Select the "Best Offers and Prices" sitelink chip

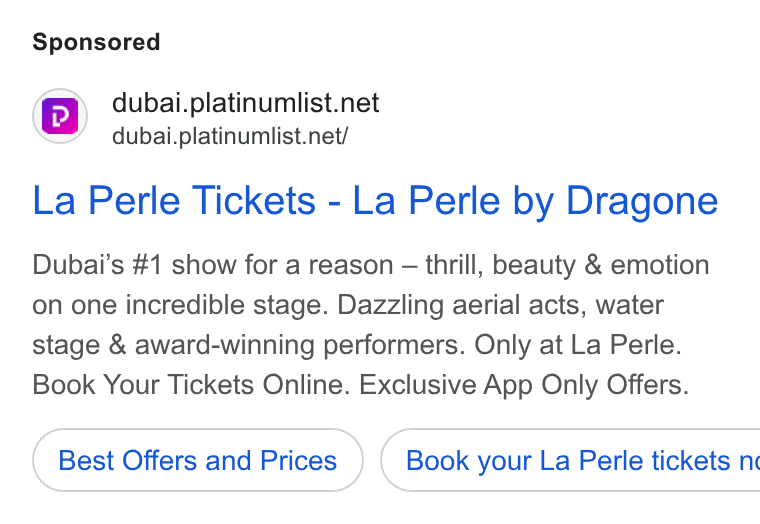coord(198,460)
